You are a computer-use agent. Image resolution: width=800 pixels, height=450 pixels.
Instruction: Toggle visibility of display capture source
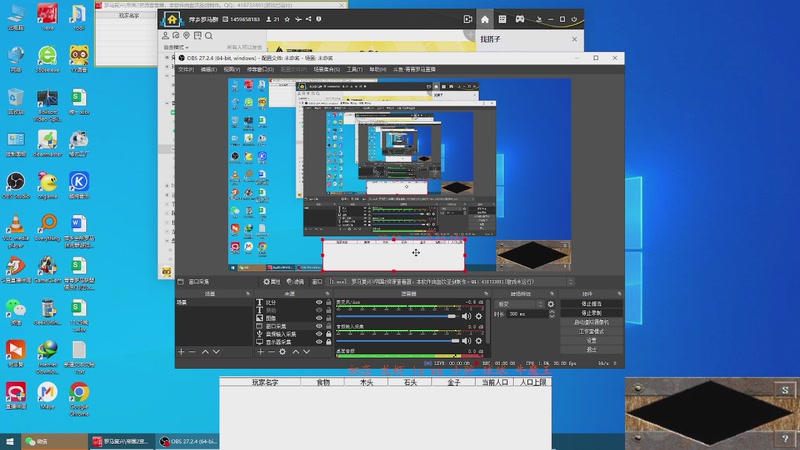(319, 342)
